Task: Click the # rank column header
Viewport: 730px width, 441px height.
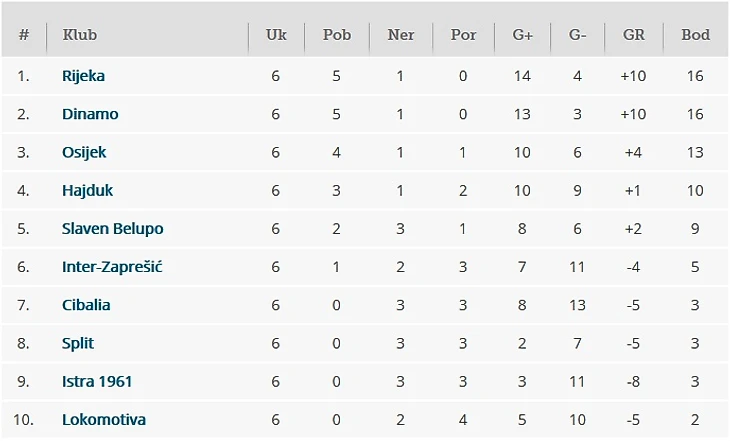Action: click(x=24, y=35)
